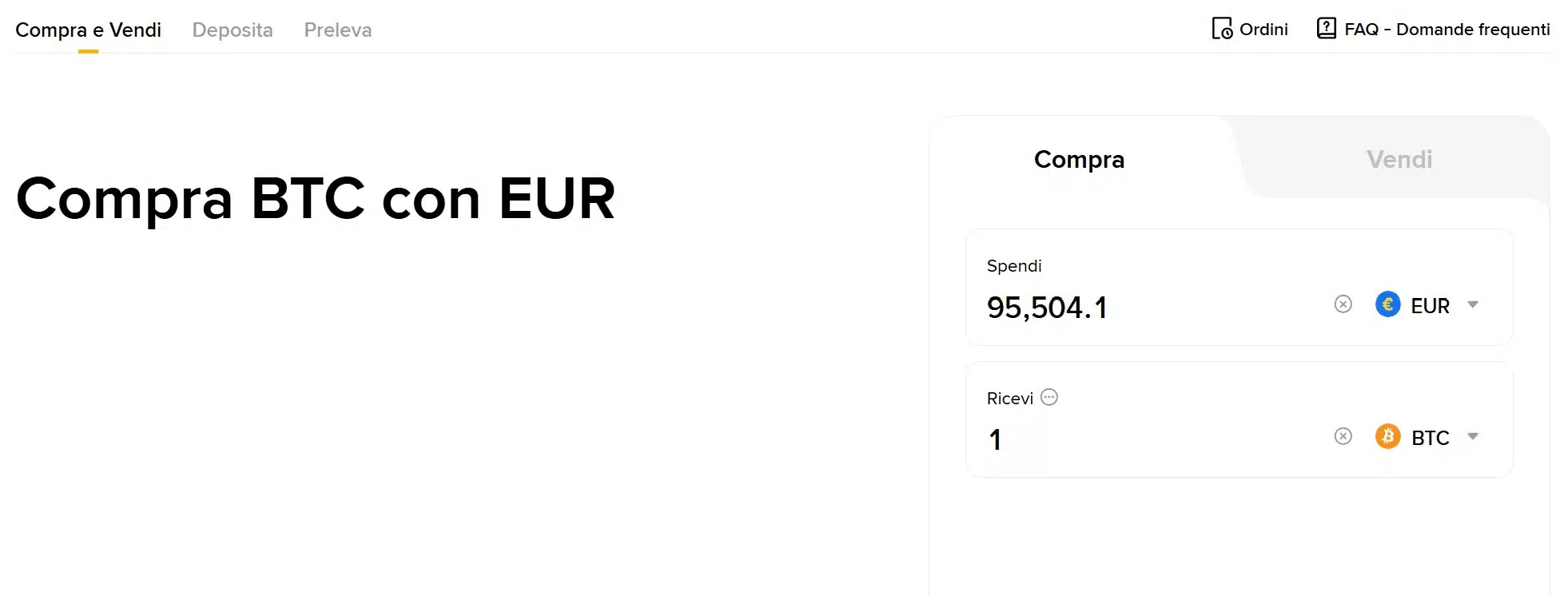Viewport: 1568px width, 596px height.
Task: Open the Deposita tab
Action: [233, 30]
